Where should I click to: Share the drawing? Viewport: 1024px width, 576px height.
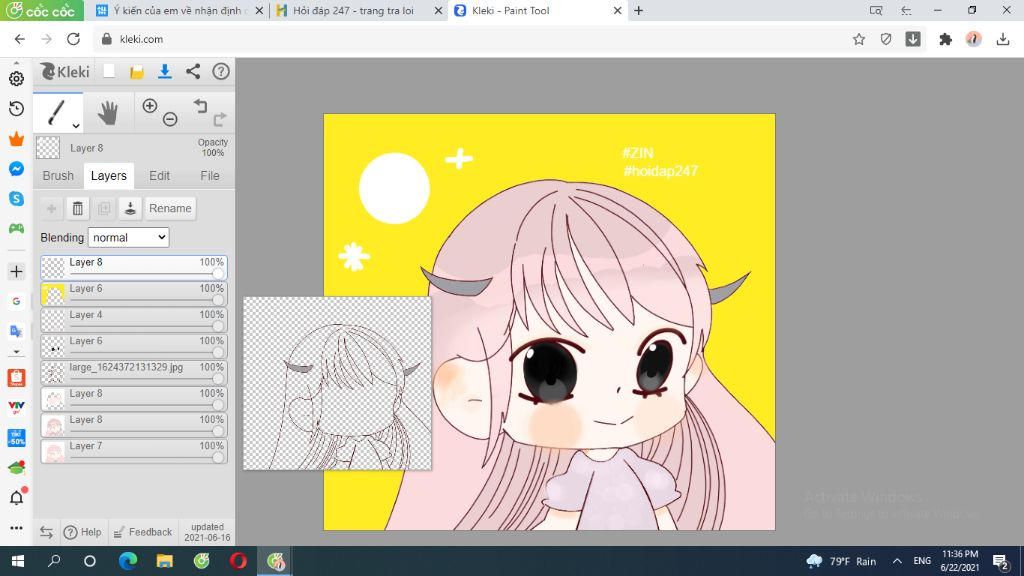point(193,71)
